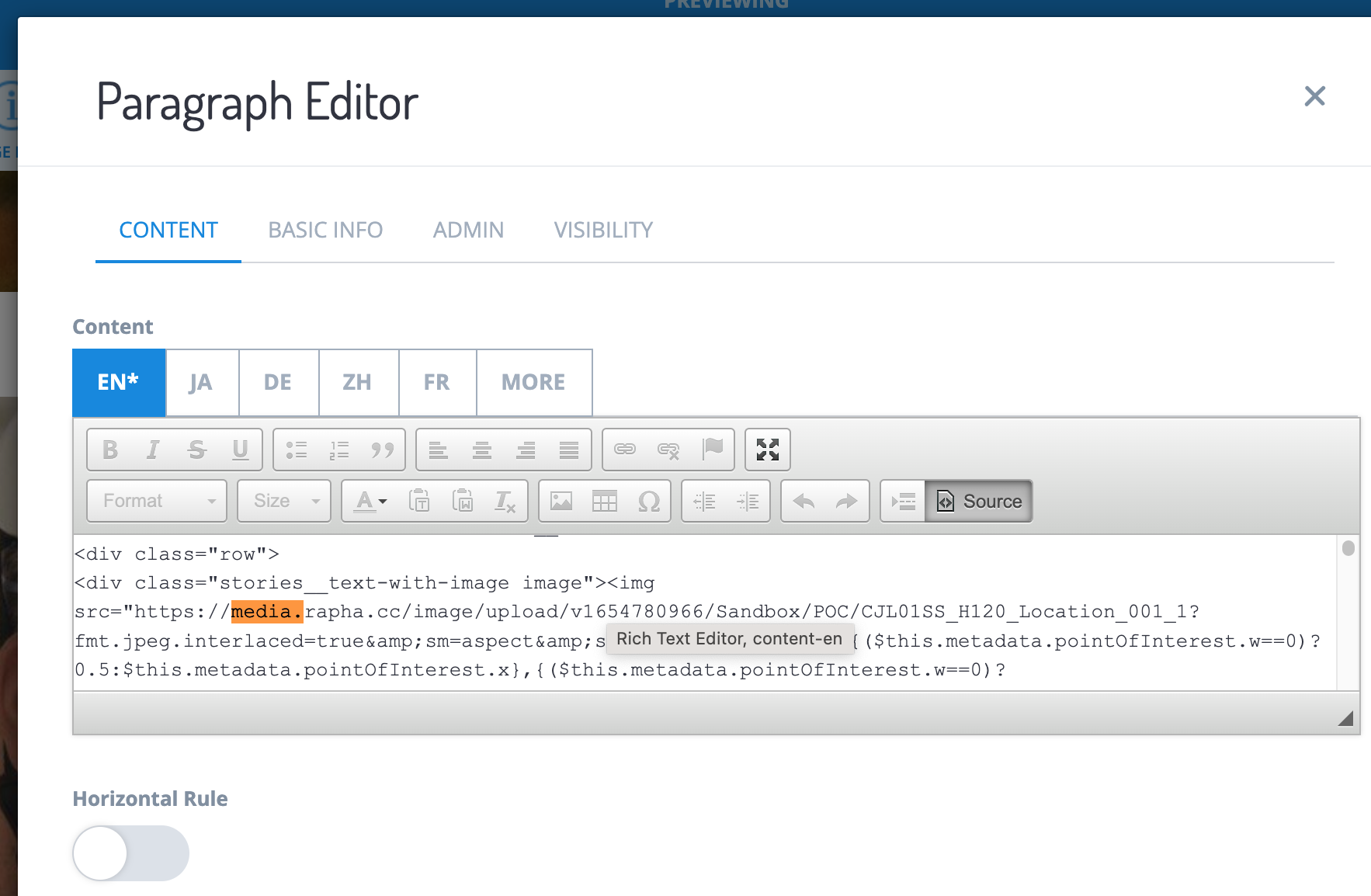Insert a link with the Link icon
Screen dimensions: 1371x896
[x=625, y=450]
